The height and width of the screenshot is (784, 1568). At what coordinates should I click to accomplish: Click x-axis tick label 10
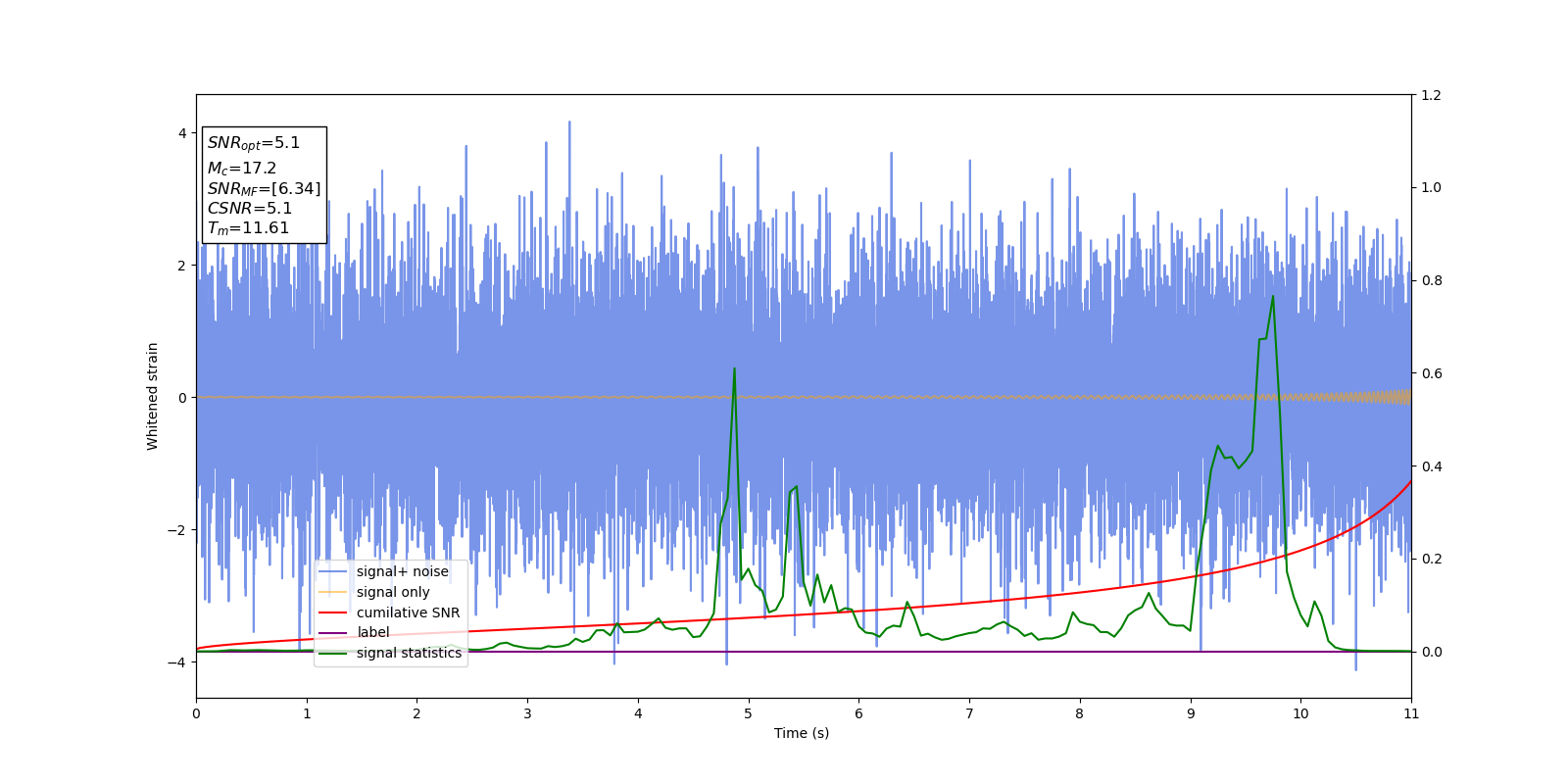tap(1300, 713)
